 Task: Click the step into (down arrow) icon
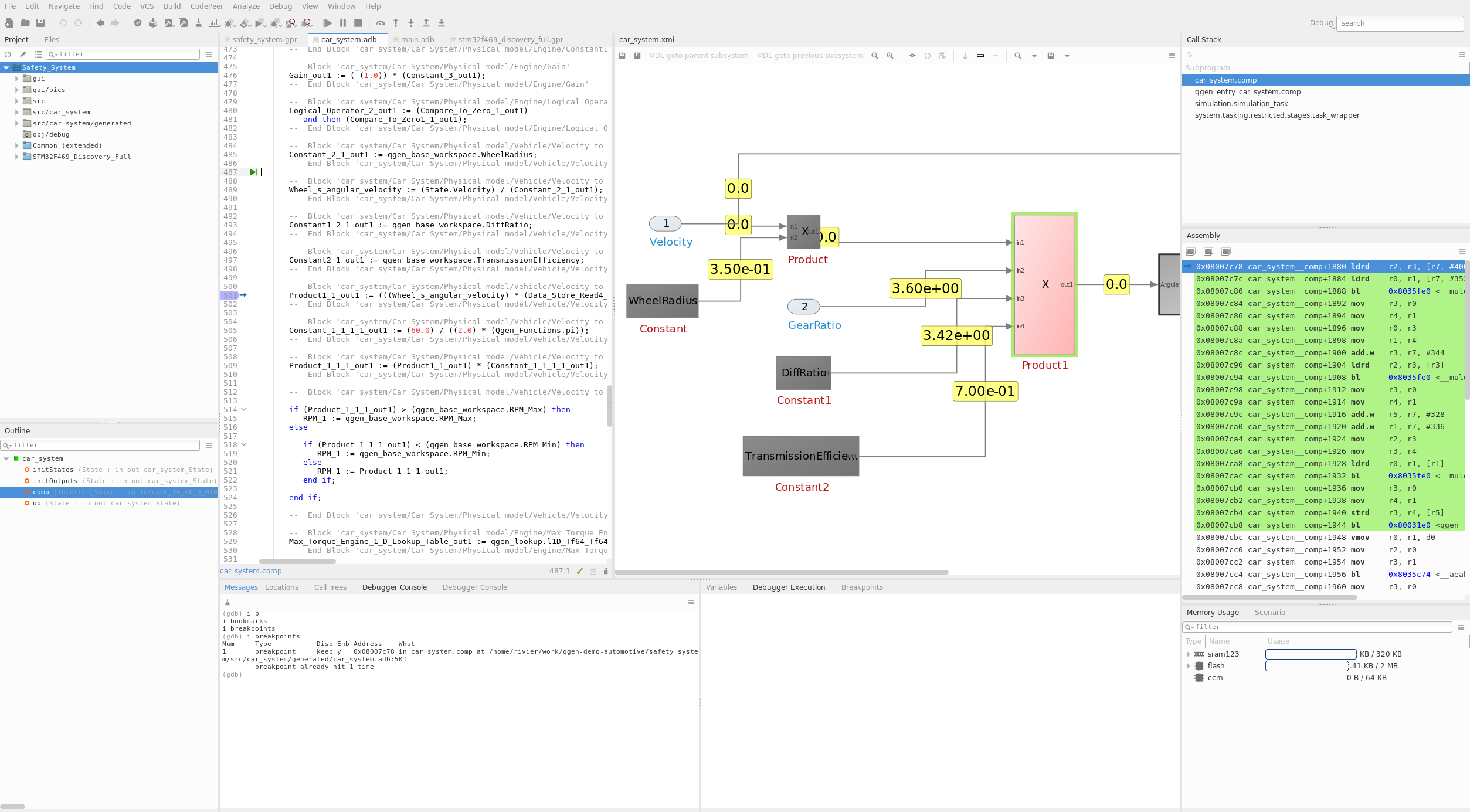(411, 23)
